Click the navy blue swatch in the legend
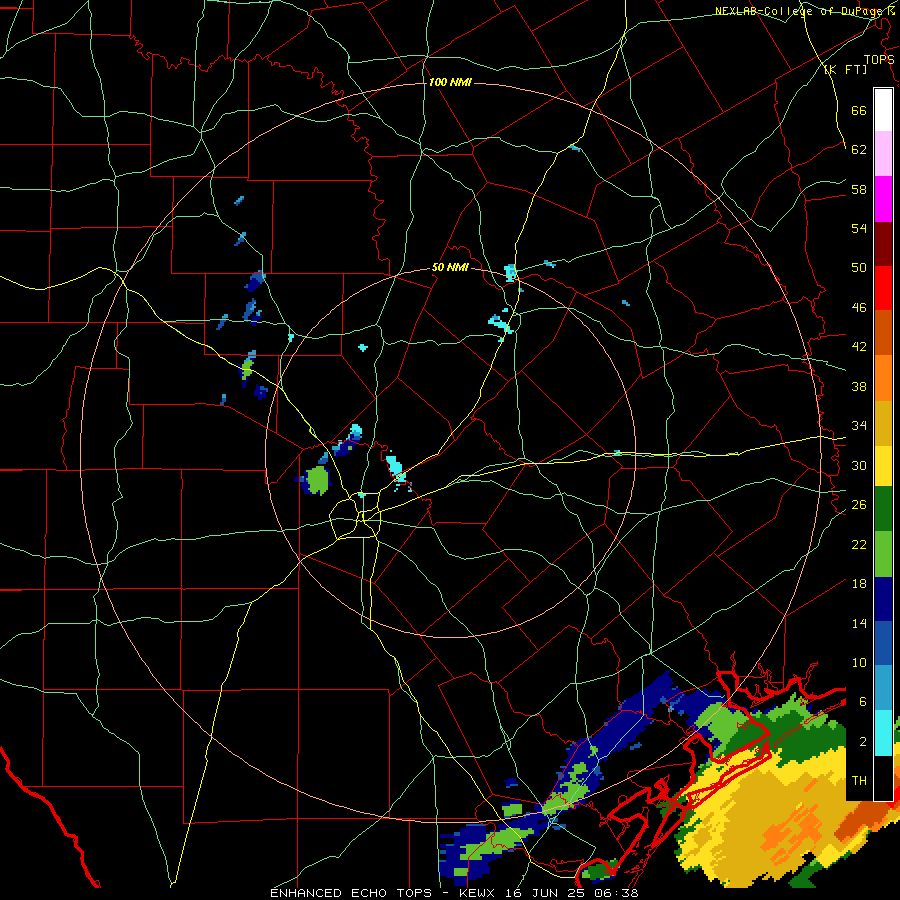Image resolution: width=900 pixels, height=900 pixels. click(x=883, y=599)
